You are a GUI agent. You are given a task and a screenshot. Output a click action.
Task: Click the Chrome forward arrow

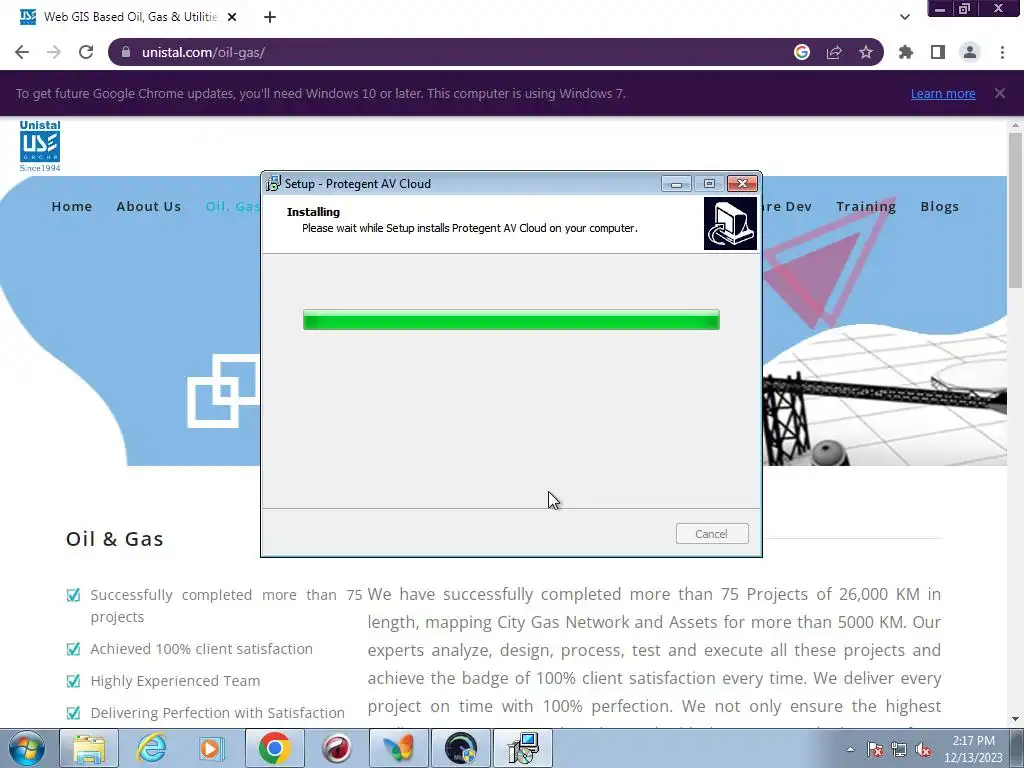point(54,52)
